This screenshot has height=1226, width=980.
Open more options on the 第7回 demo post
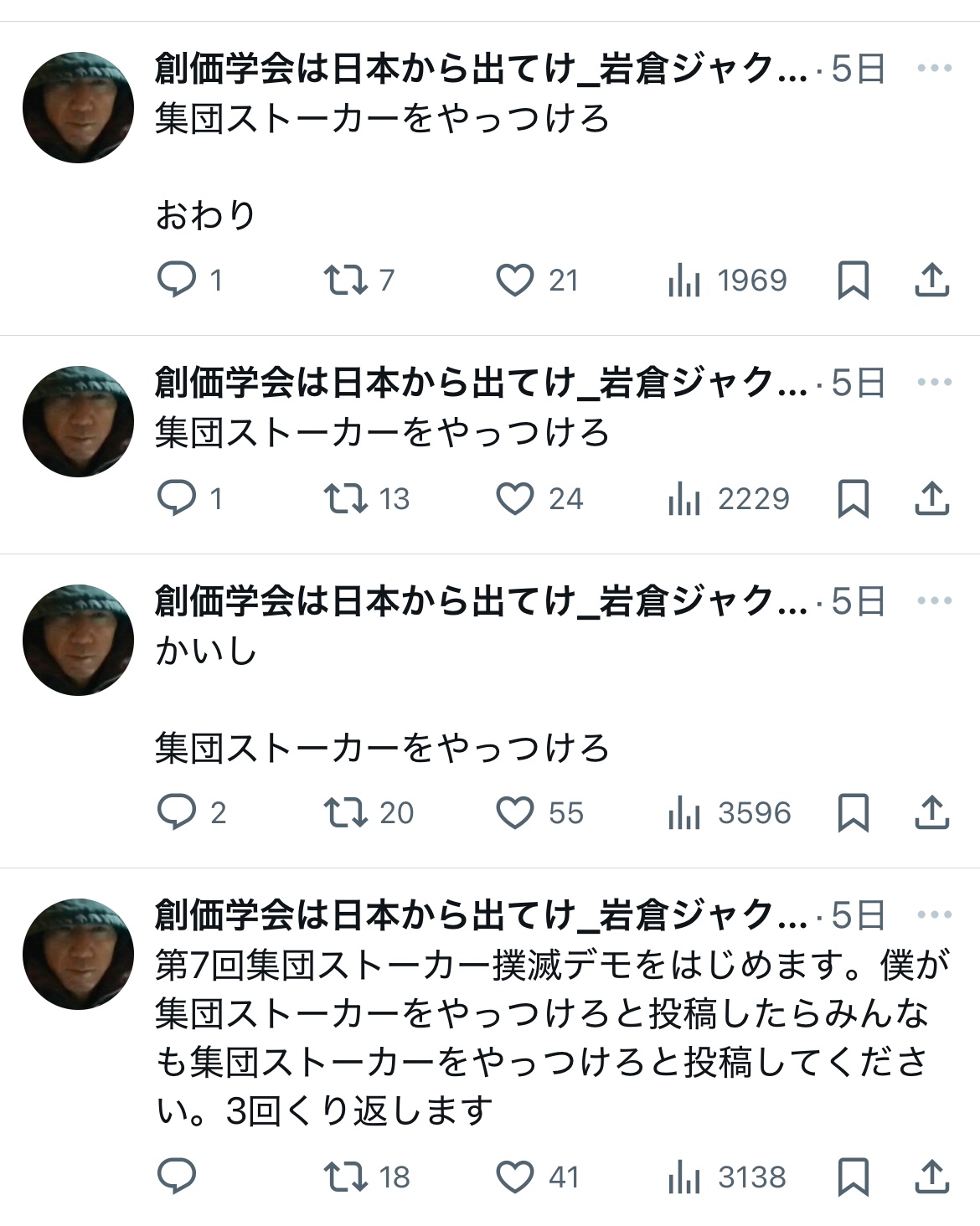pyautogui.click(x=934, y=914)
